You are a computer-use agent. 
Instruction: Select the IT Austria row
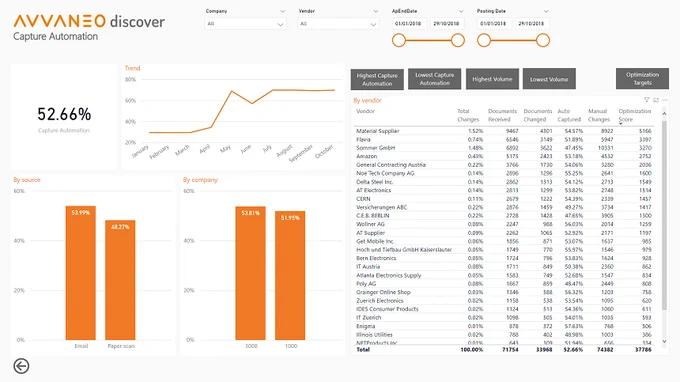(504, 267)
